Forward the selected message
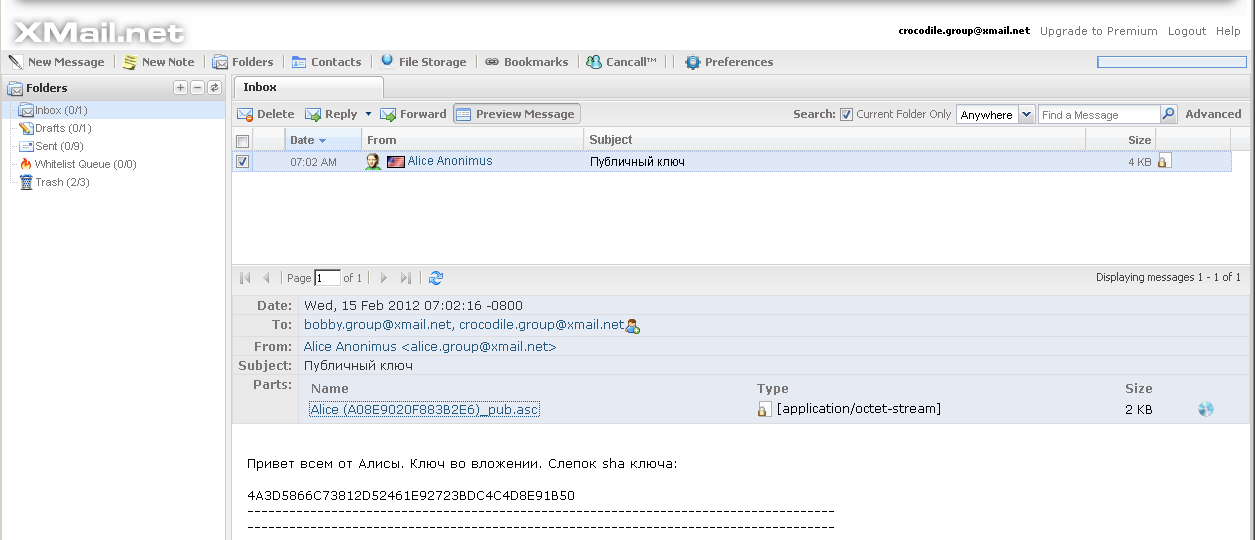 coord(413,114)
